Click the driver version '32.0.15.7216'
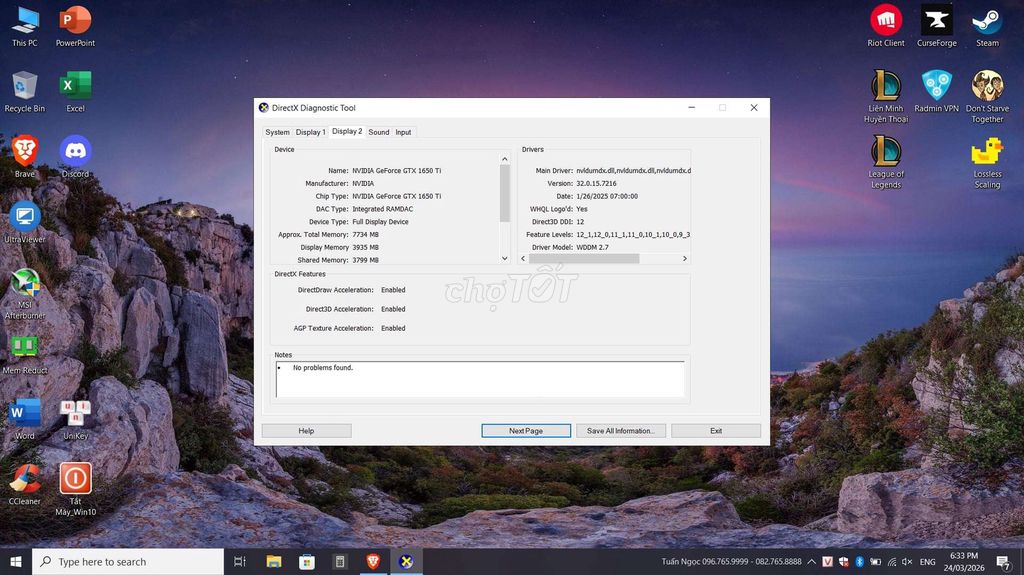The image size is (1024, 575). point(596,184)
